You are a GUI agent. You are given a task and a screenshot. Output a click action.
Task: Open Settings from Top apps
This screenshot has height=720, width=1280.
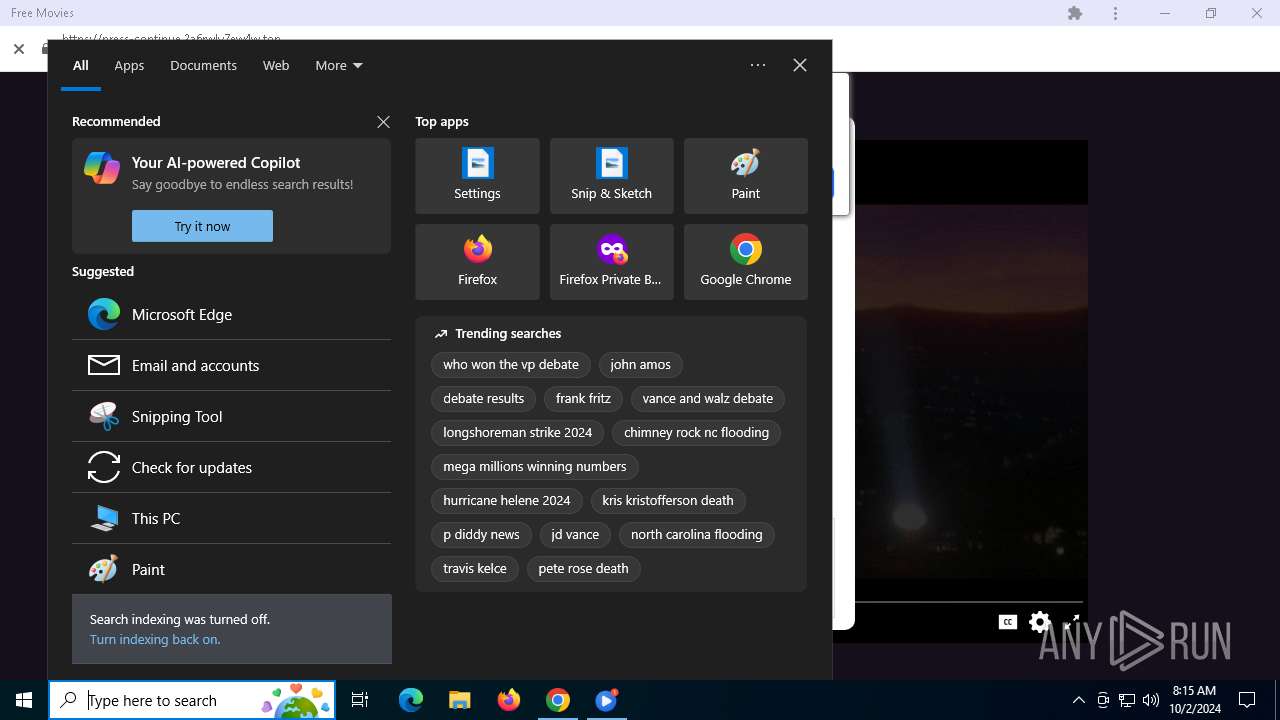pos(477,176)
